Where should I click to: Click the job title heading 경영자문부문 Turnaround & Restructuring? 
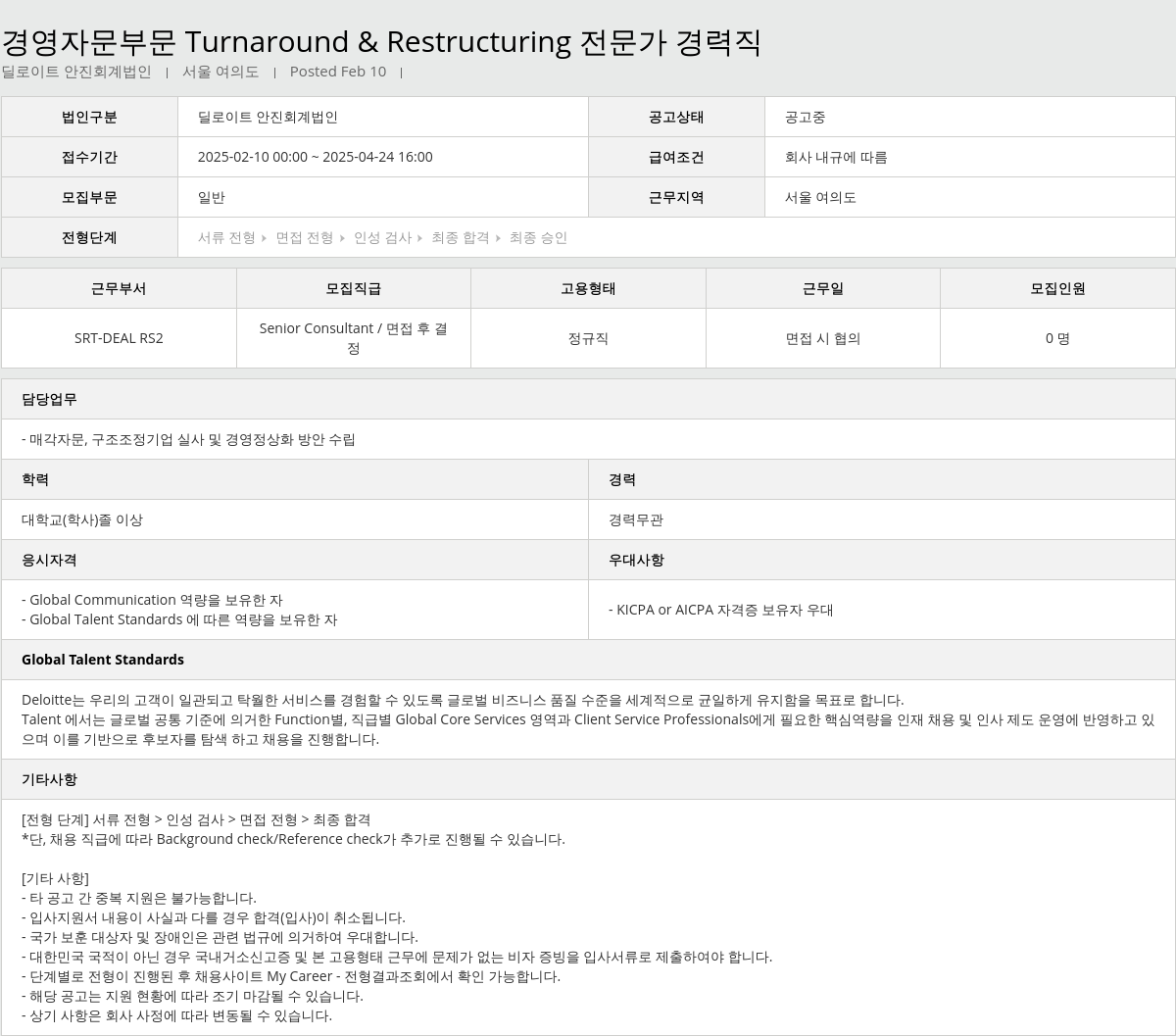click(381, 42)
